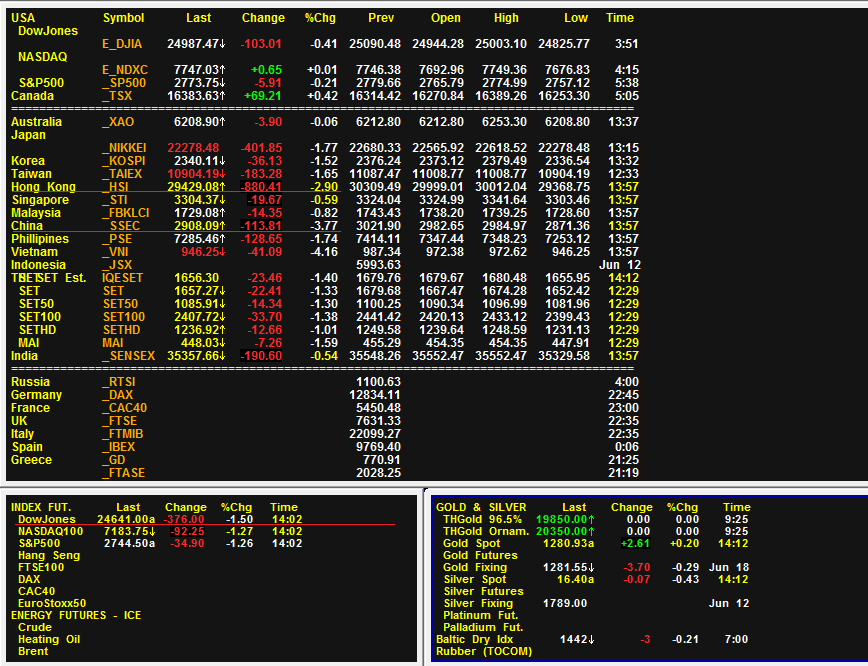
Task: Select Gold Fixing last 1281.55
Action: [569, 567]
